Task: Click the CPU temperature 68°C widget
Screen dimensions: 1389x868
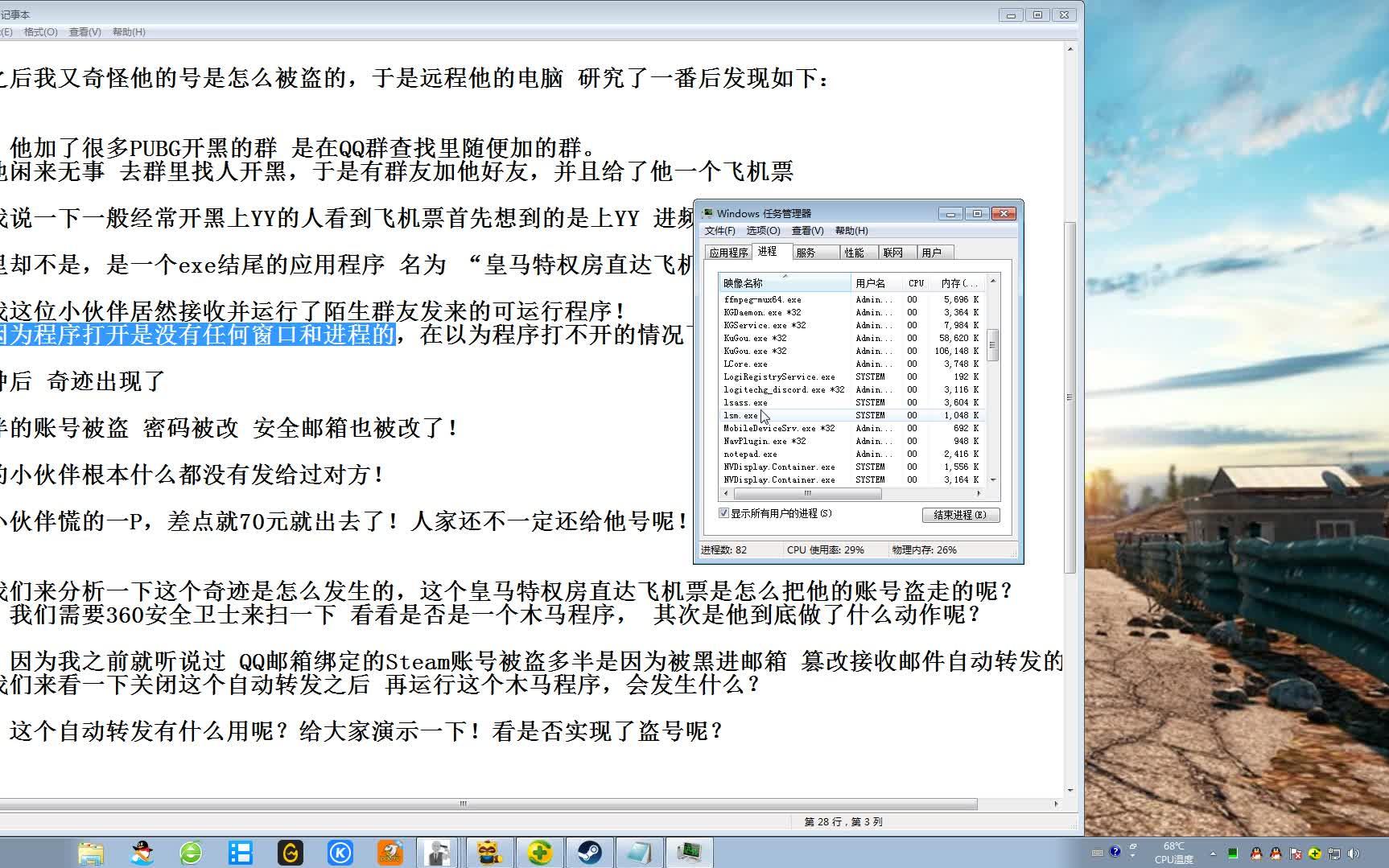Action: click(x=1174, y=853)
